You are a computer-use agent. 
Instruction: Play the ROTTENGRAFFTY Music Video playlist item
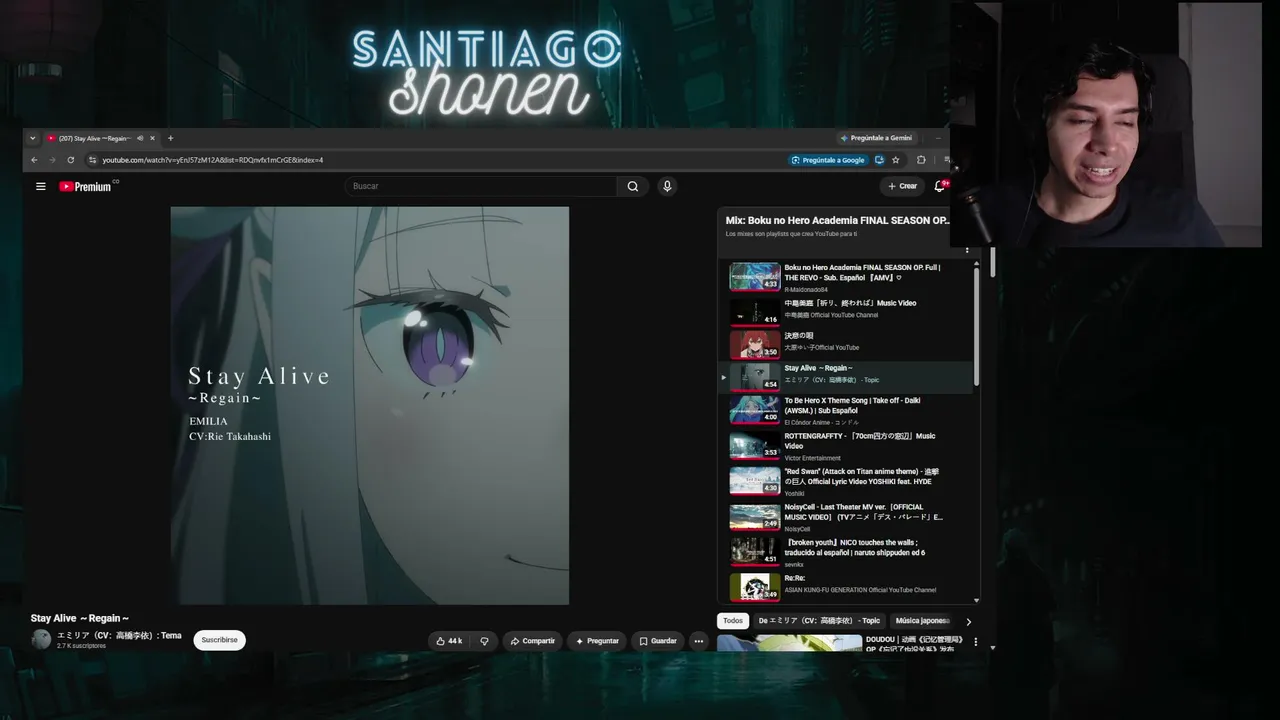(x=848, y=446)
